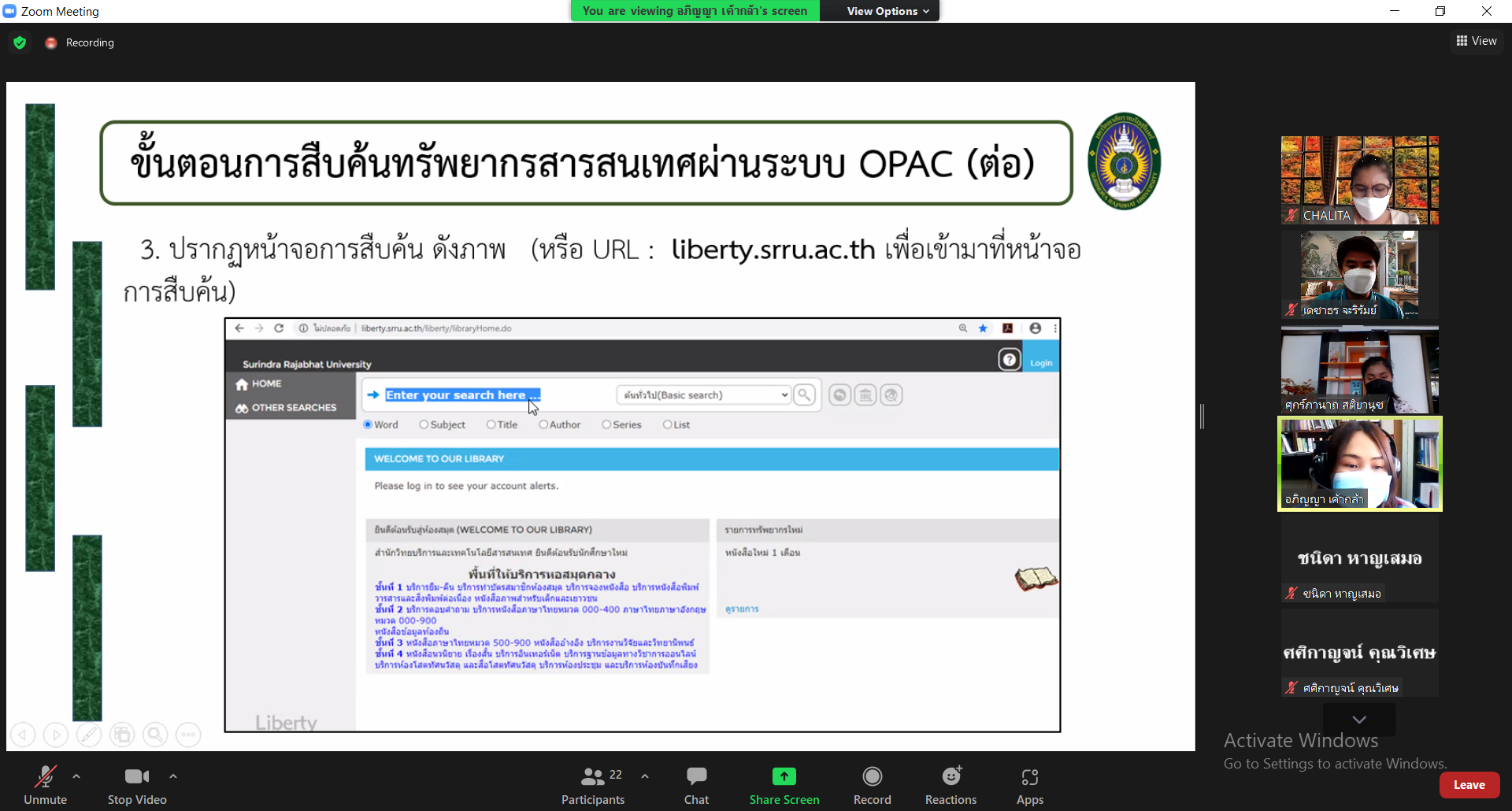Open the View Options dropdown

click(888, 11)
